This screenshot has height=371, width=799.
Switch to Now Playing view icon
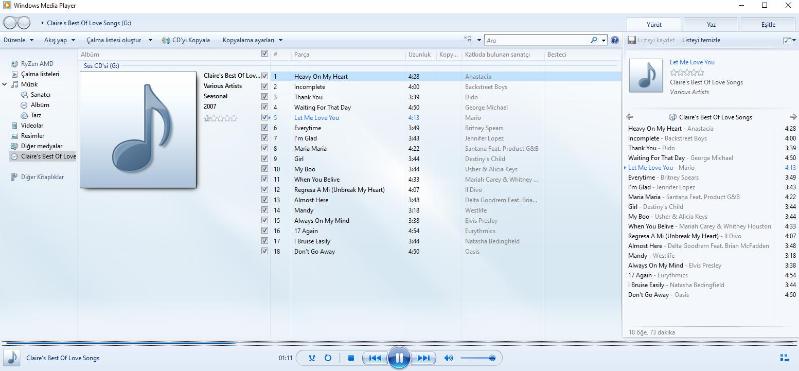pyautogui.click(x=783, y=358)
